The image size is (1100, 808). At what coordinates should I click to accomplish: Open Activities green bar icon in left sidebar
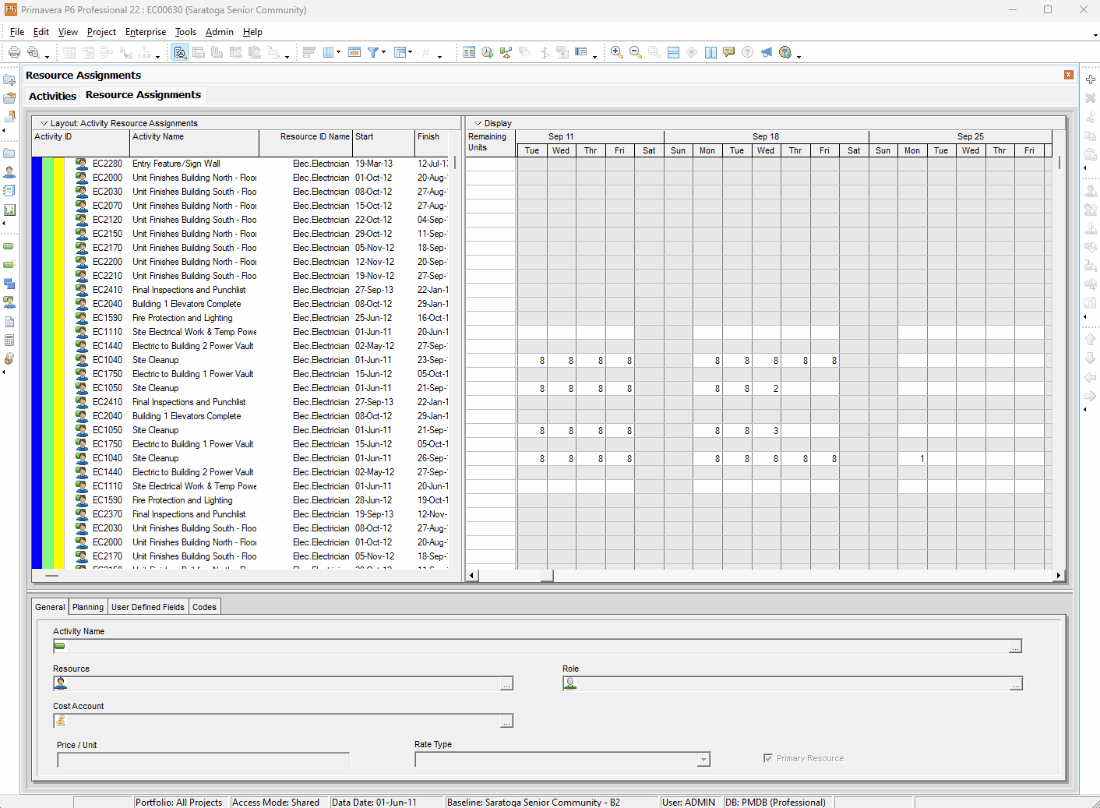pyautogui.click(x=9, y=246)
